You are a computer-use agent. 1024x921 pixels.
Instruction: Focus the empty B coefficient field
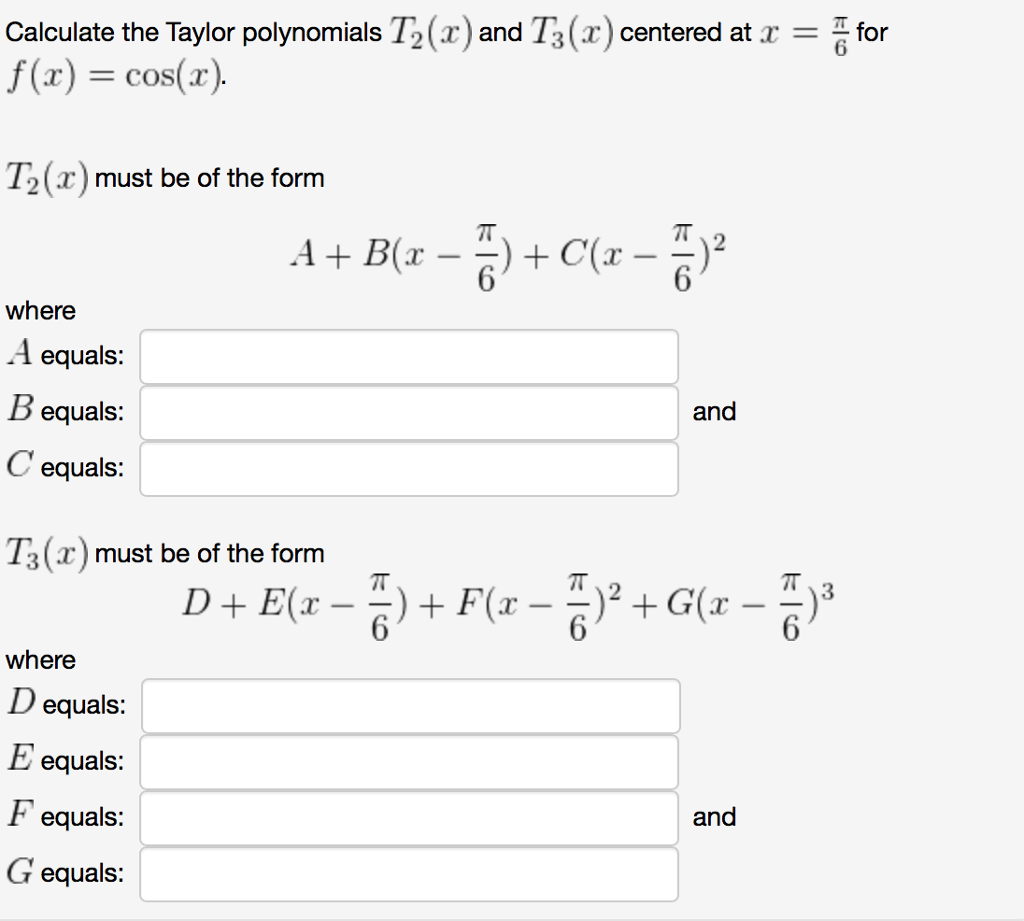[410, 413]
